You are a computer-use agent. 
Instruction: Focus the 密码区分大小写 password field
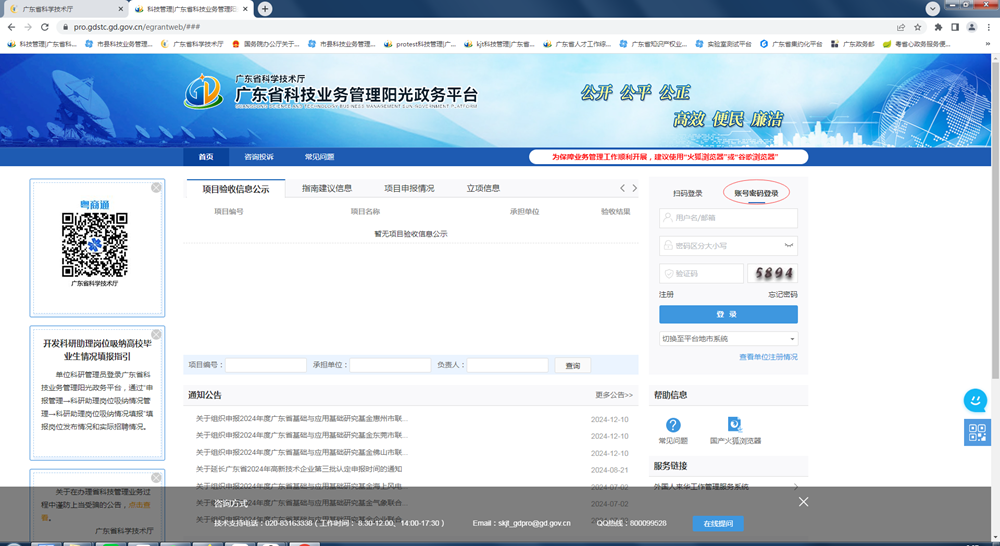pyautogui.click(x=728, y=246)
